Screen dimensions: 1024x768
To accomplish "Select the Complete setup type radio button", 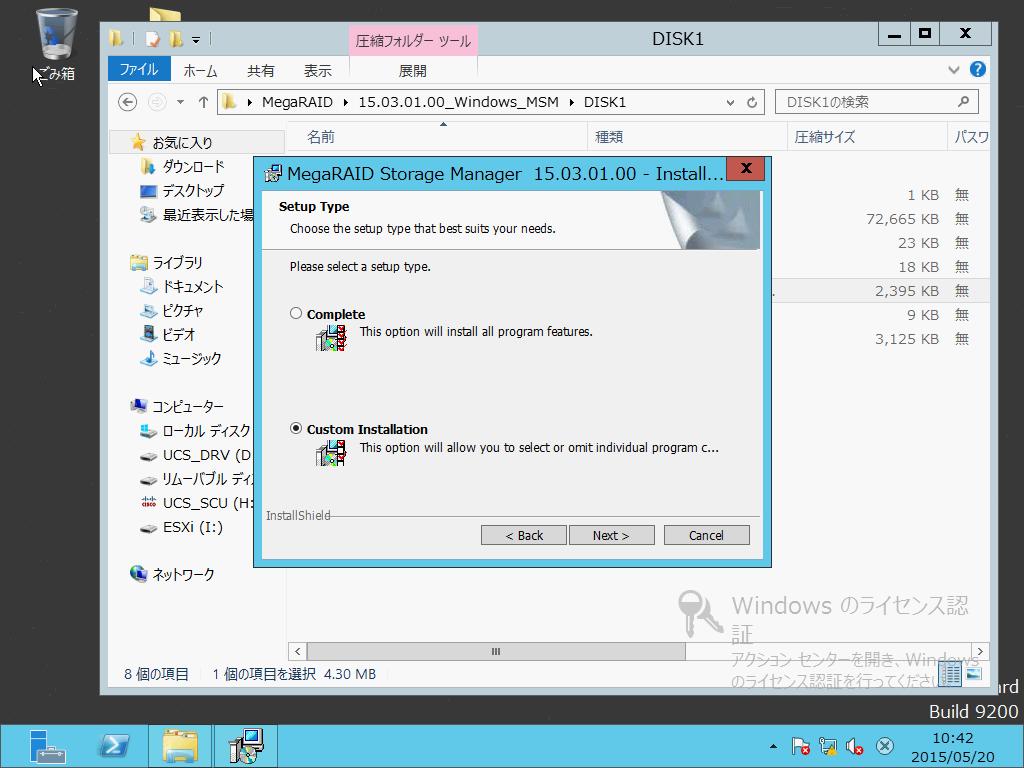I will click(x=296, y=313).
